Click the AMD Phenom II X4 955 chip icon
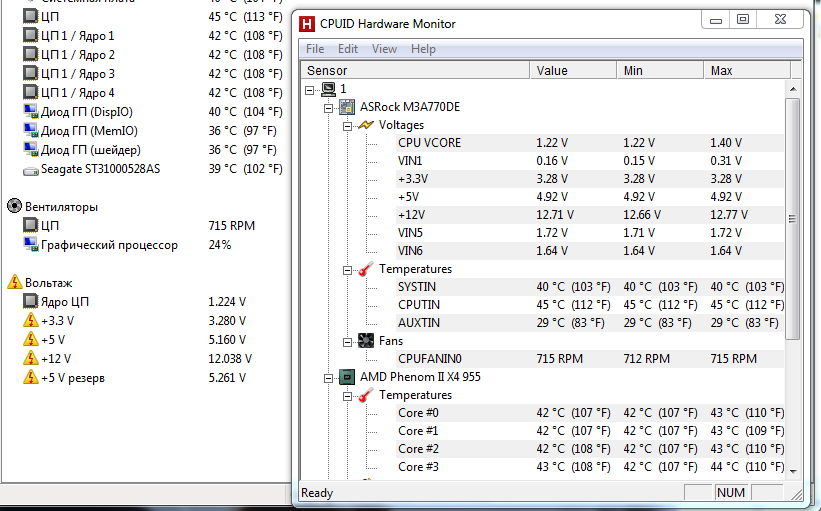Viewport: 821px width, 511px height. pos(347,377)
